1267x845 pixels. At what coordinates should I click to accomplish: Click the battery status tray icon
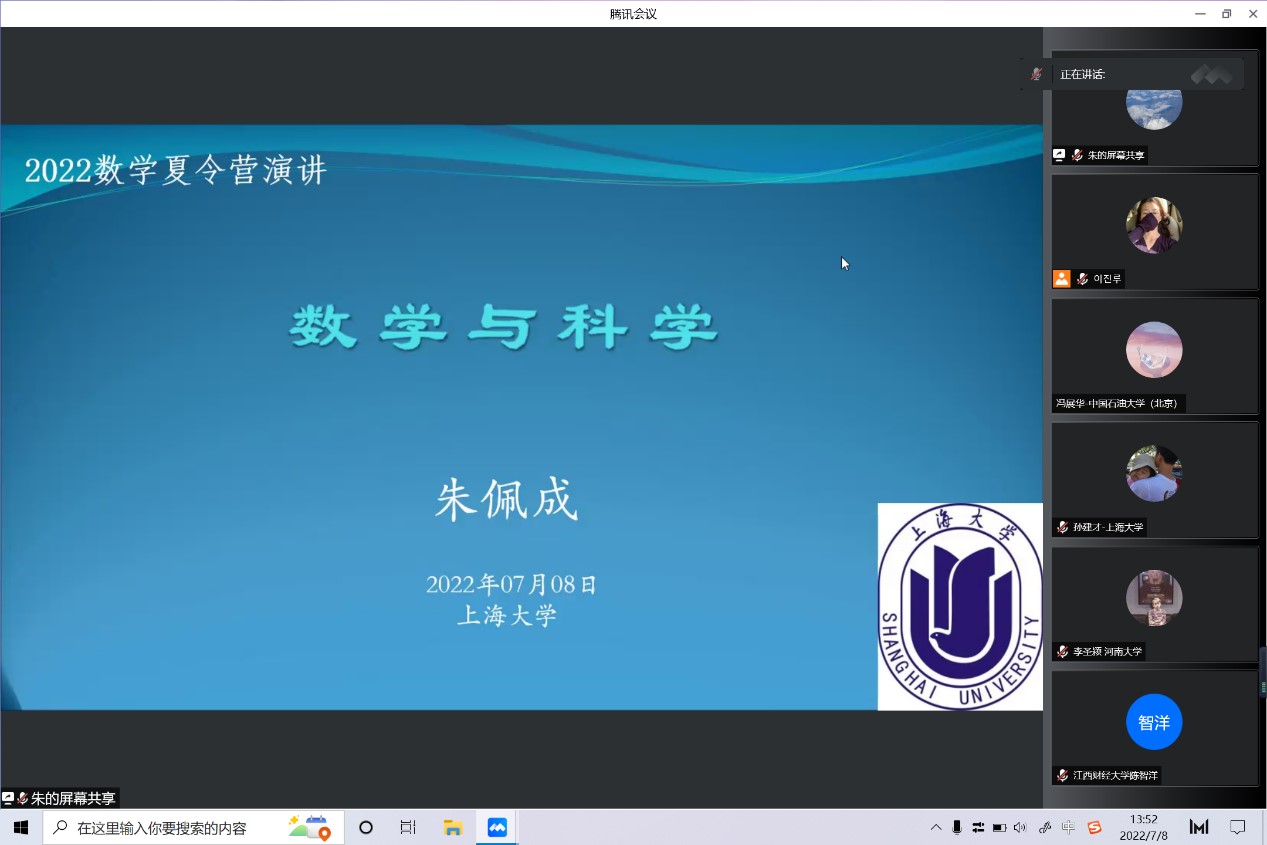(x=999, y=827)
